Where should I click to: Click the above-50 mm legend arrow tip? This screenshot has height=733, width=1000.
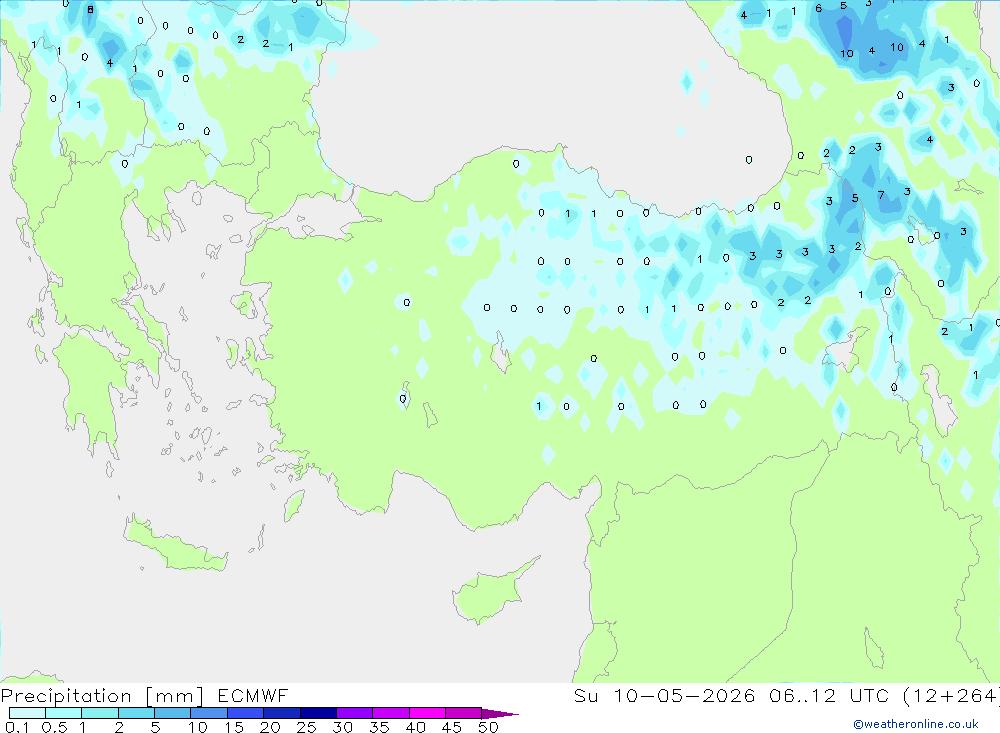[500, 713]
